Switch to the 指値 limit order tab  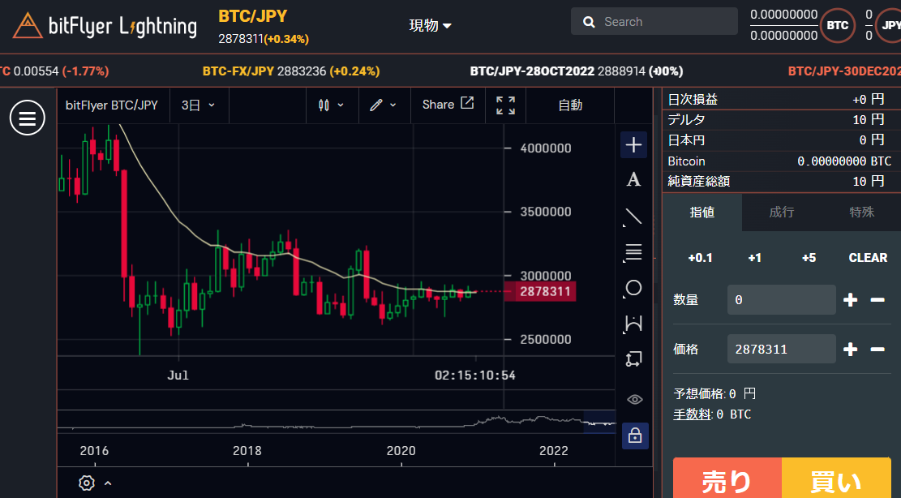tap(702, 213)
